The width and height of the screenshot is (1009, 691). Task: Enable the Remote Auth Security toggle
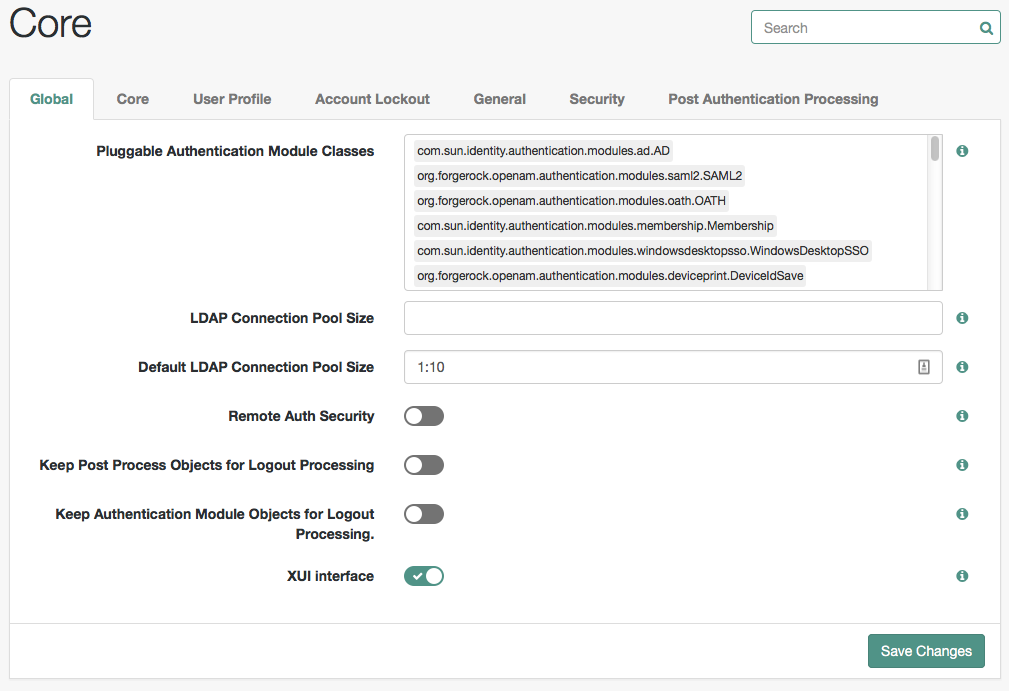[x=424, y=416]
